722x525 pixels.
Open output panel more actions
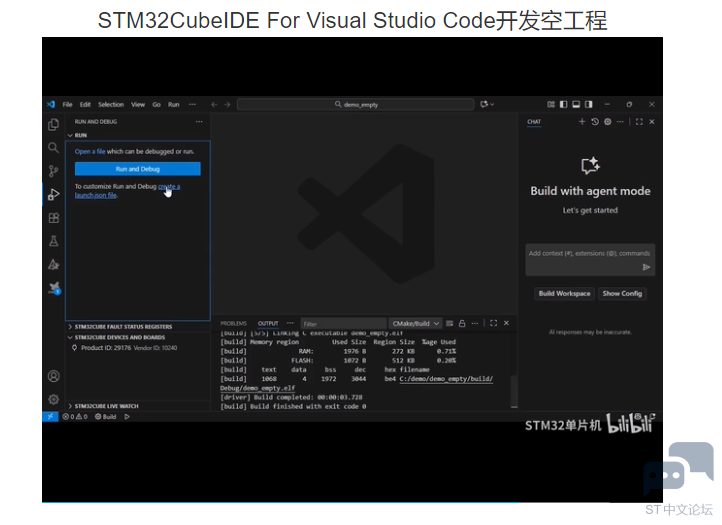click(x=475, y=323)
